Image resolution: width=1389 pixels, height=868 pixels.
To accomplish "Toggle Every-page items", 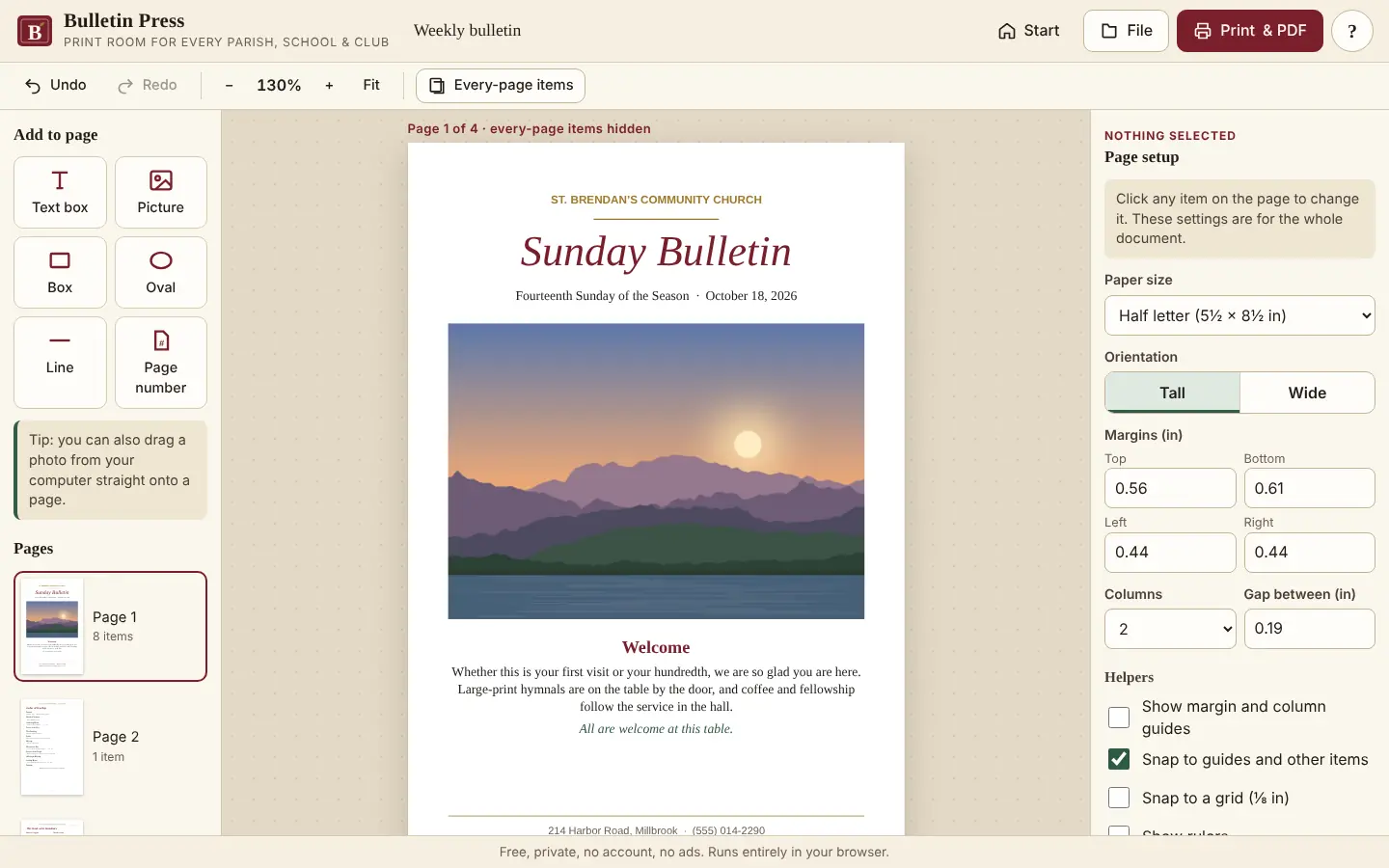I will pos(501,85).
